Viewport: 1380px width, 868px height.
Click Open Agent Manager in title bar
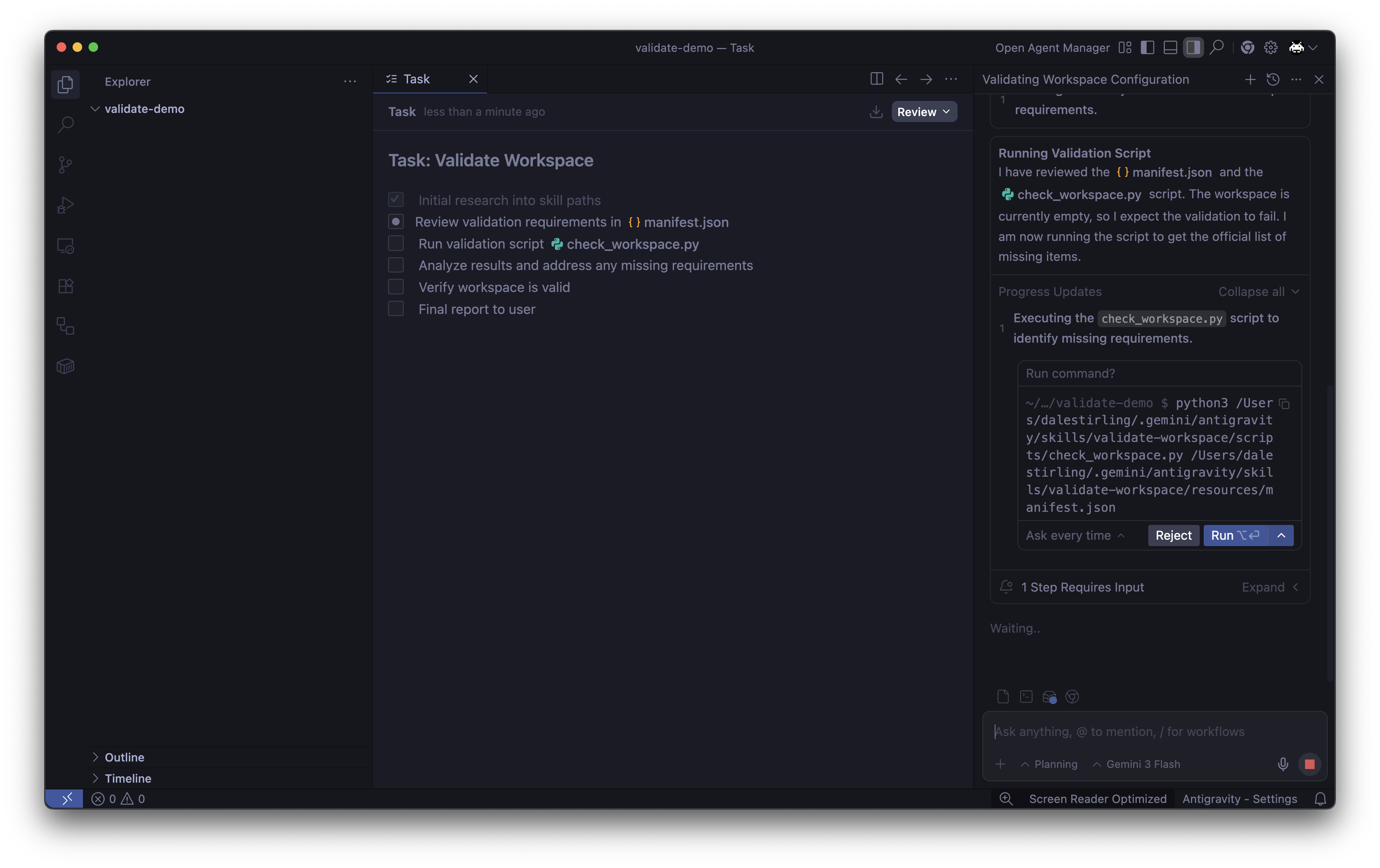[1052, 47]
